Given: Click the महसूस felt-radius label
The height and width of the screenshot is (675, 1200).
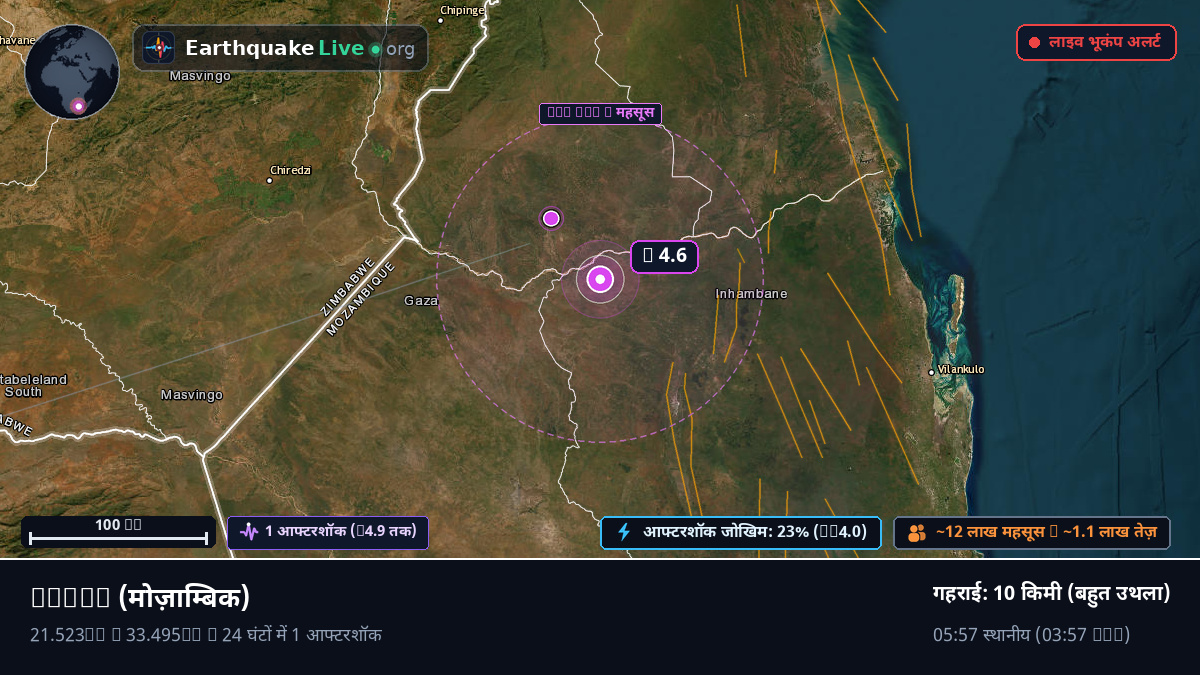Looking at the screenshot, I should pyautogui.click(x=600, y=113).
